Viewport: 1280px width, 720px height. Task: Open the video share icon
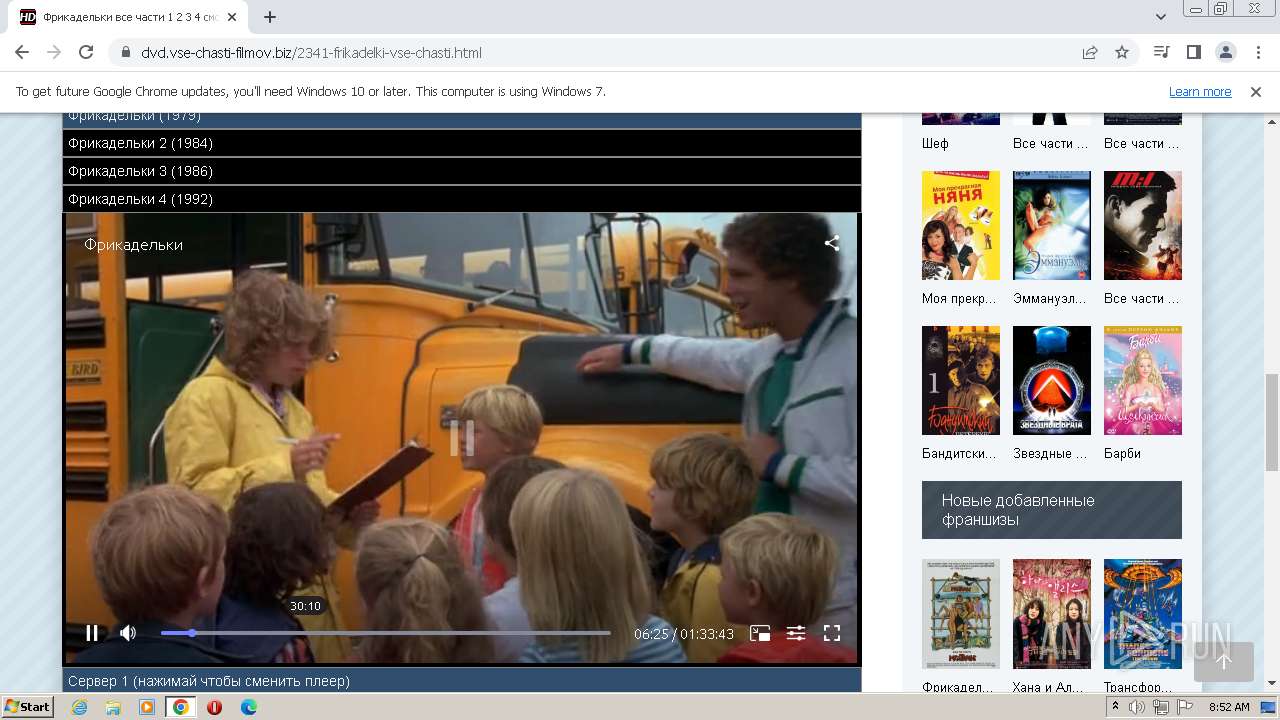click(832, 243)
